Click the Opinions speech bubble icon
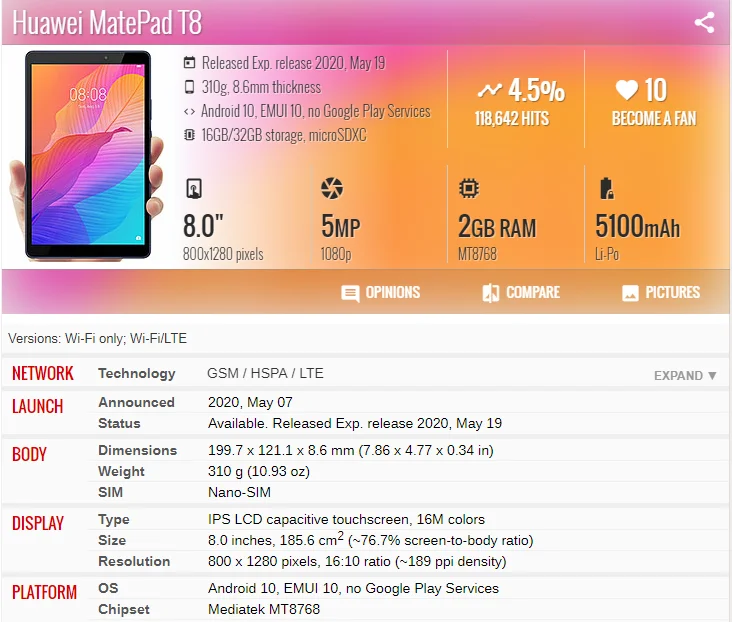Viewport: 732px width, 622px height. [350, 293]
